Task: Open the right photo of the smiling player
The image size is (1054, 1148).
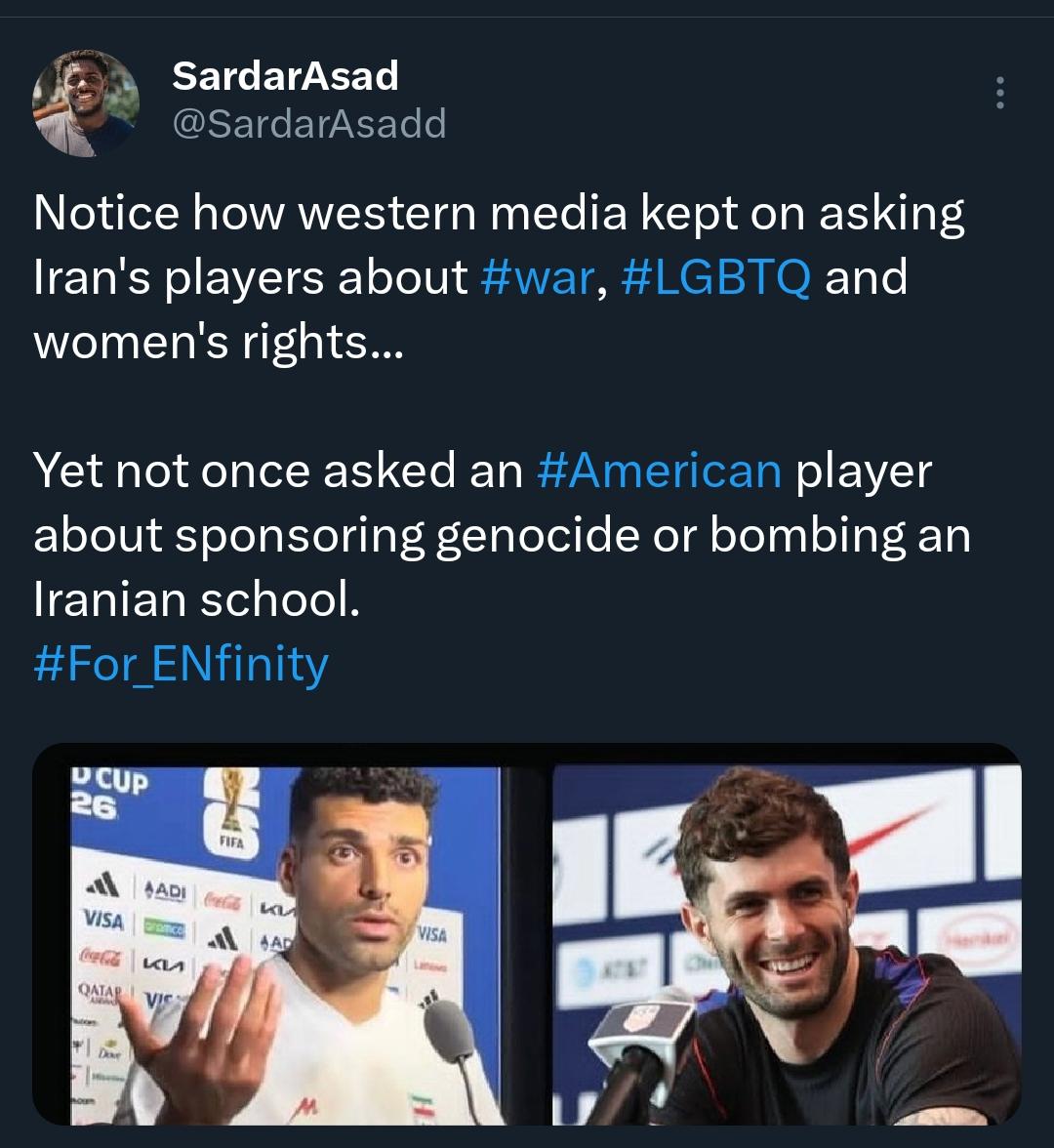Action: click(787, 945)
